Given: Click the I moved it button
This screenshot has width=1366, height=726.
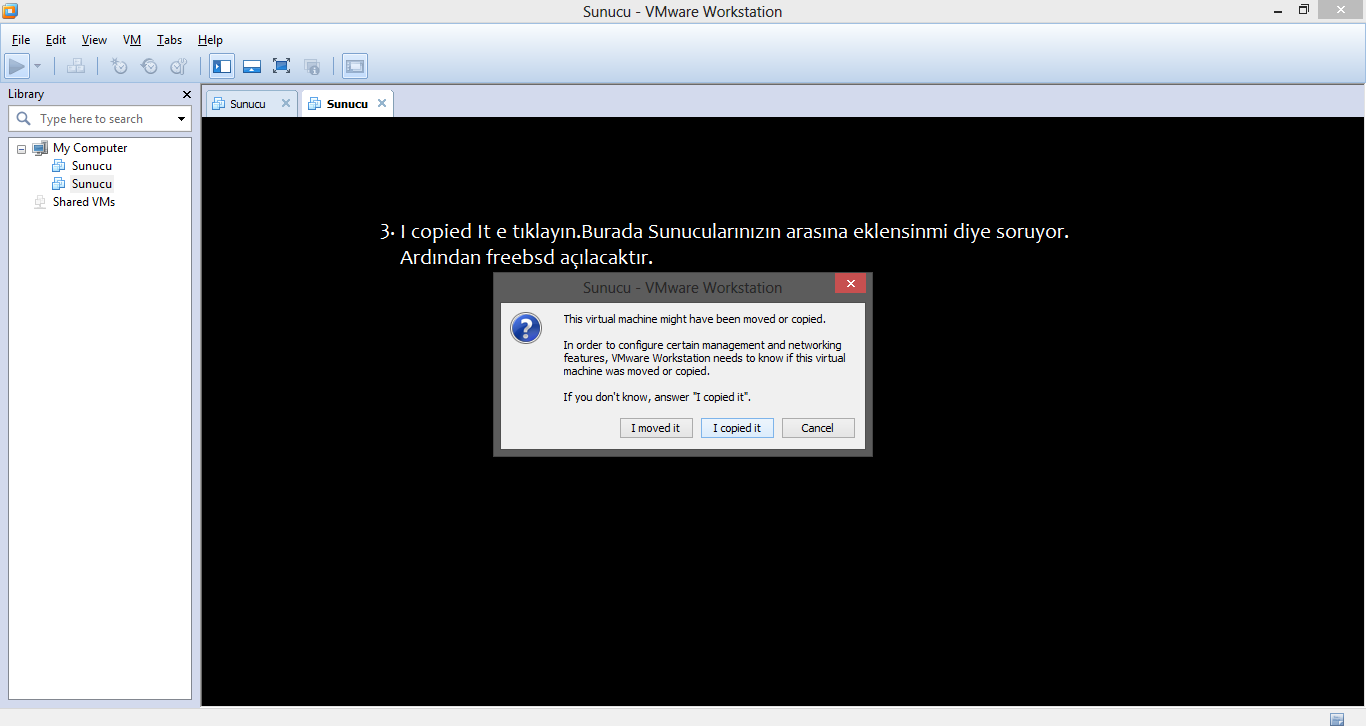Looking at the screenshot, I should pos(656,428).
